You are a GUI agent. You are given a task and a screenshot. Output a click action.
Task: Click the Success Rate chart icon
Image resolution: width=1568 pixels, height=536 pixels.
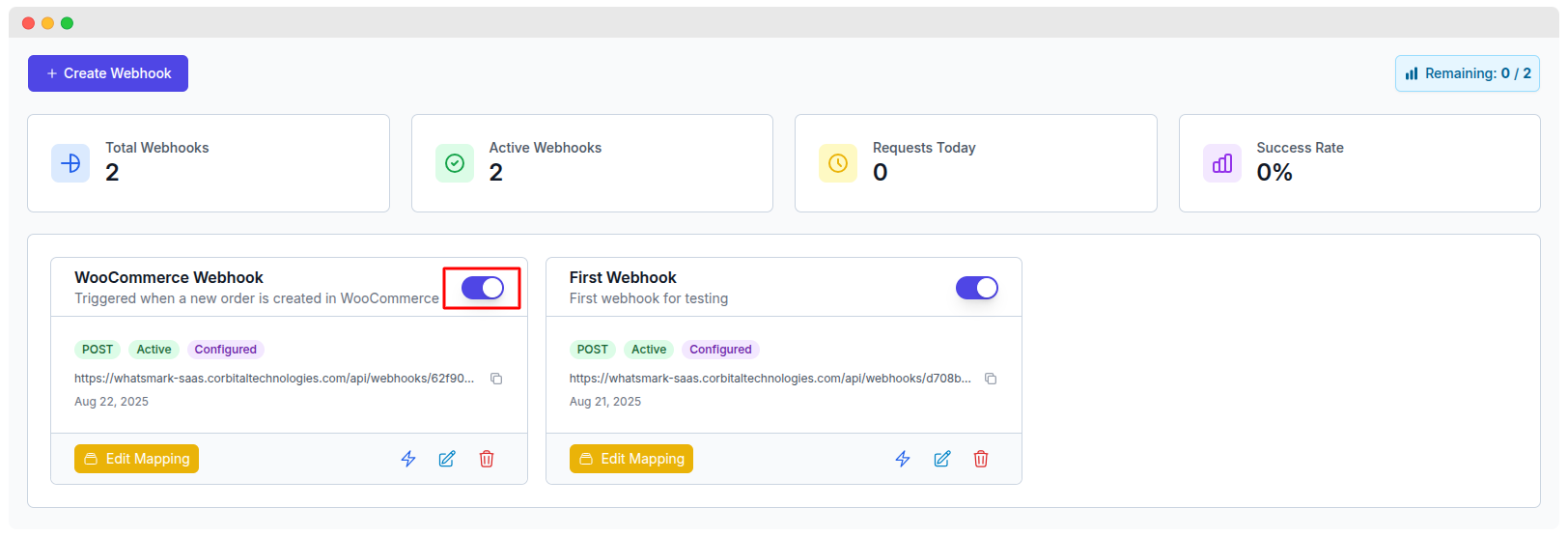pyautogui.click(x=1222, y=163)
